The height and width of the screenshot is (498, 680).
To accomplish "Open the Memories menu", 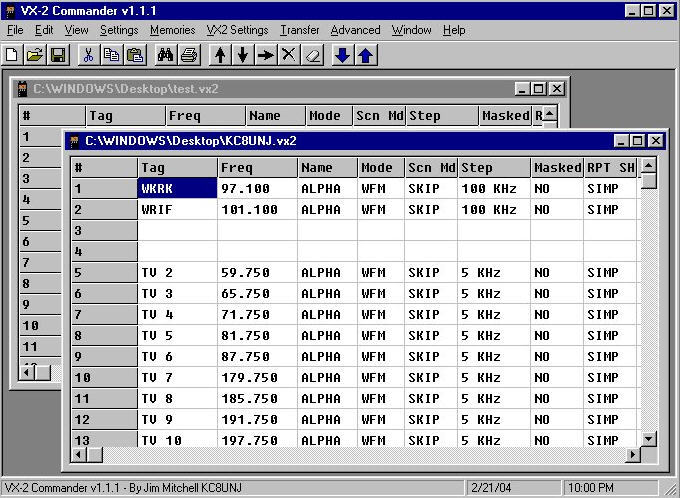I will tap(173, 30).
